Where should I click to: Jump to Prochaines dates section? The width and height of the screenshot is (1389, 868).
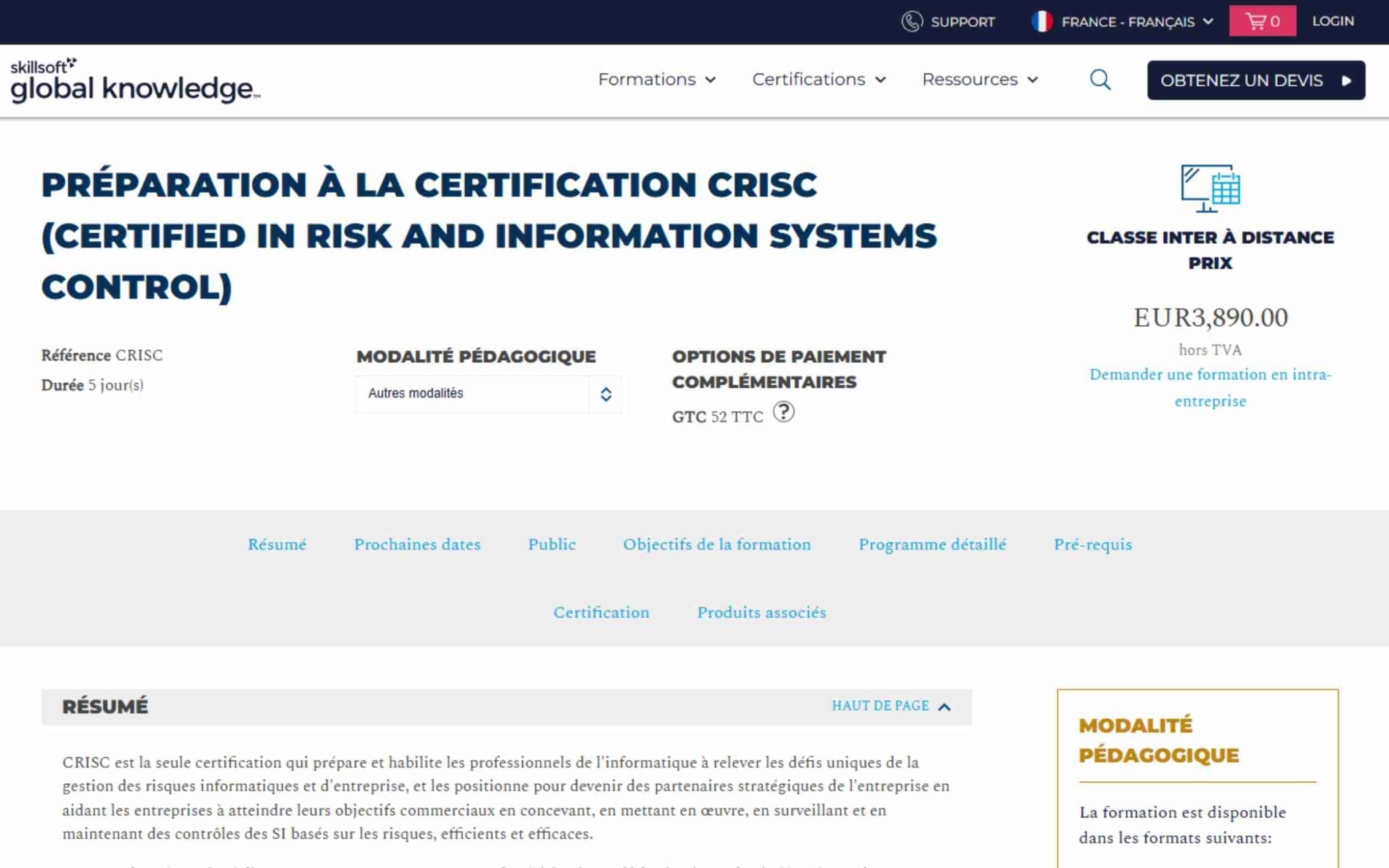click(x=417, y=545)
